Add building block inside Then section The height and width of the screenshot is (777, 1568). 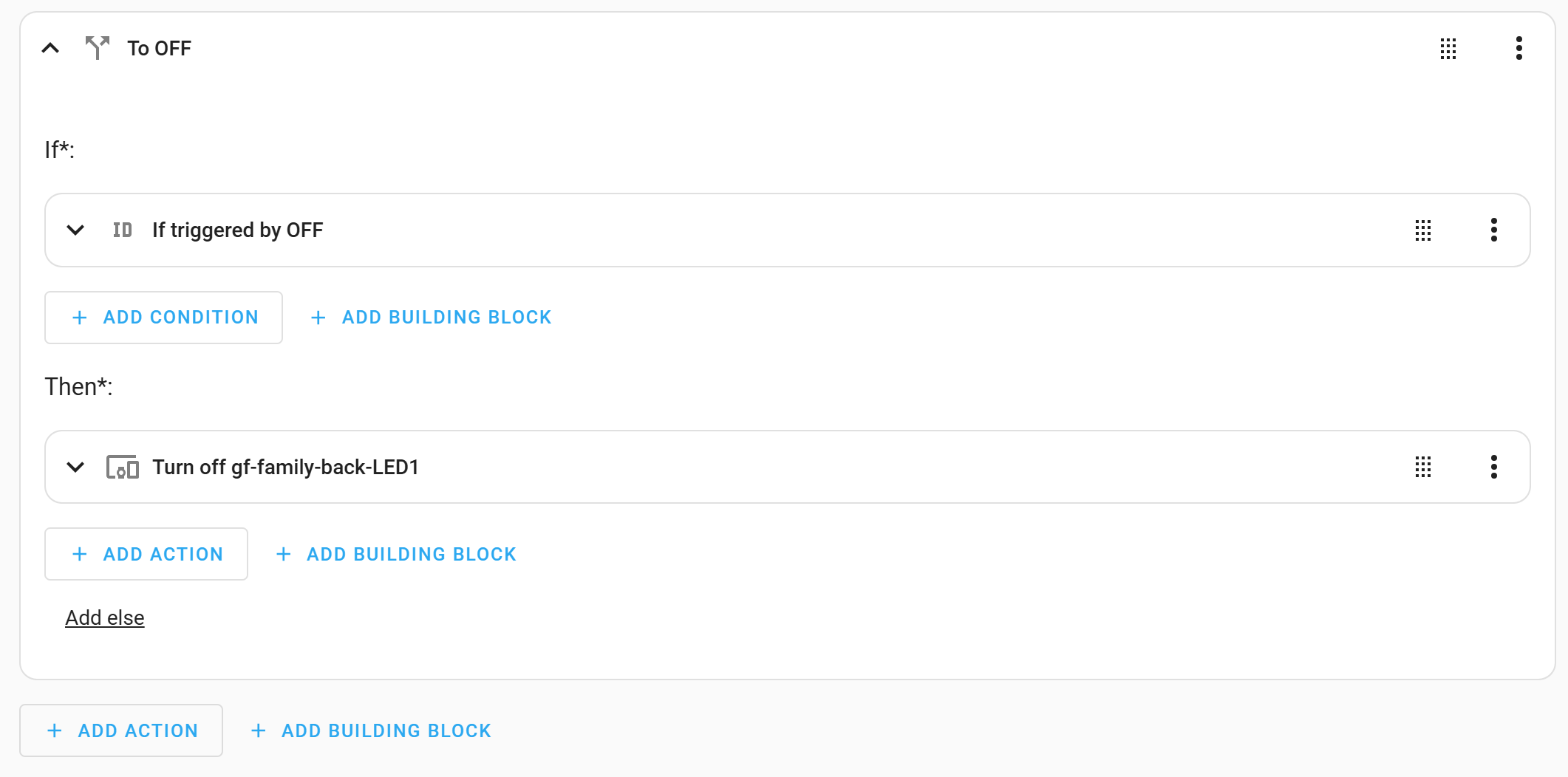click(x=396, y=555)
